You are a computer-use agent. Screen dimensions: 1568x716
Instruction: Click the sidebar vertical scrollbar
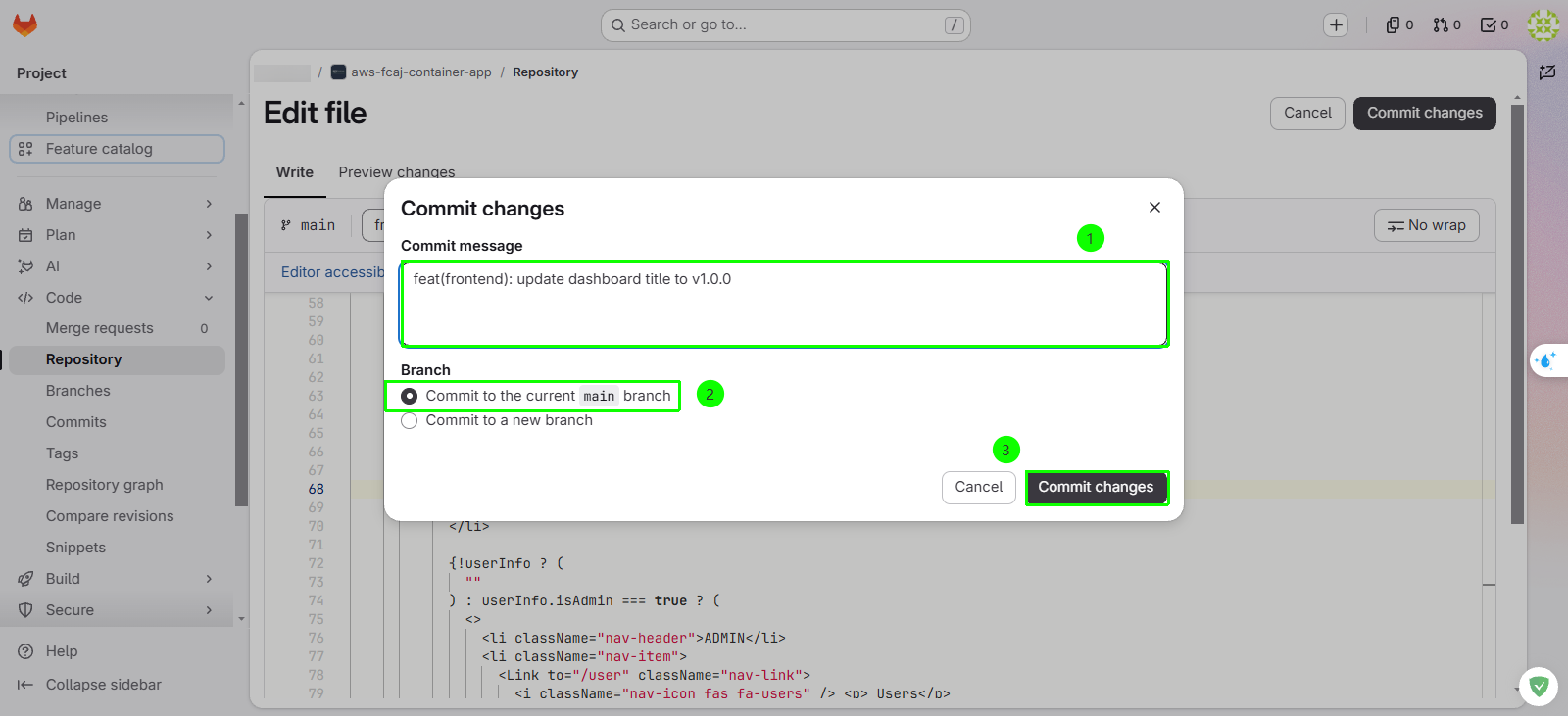241,360
